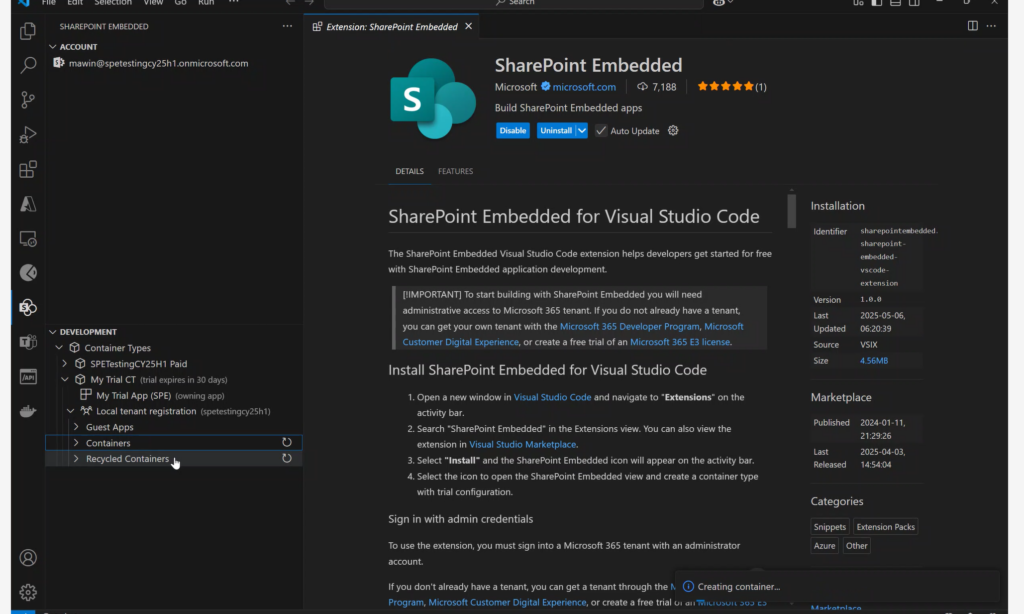Click the Disable button
The height and width of the screenshot is (614, 1024).
[513, 131]
